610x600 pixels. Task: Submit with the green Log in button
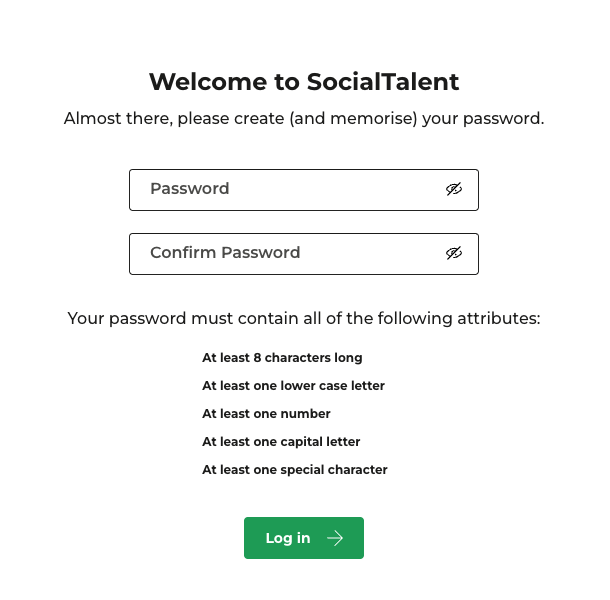[x=304, y=538]
